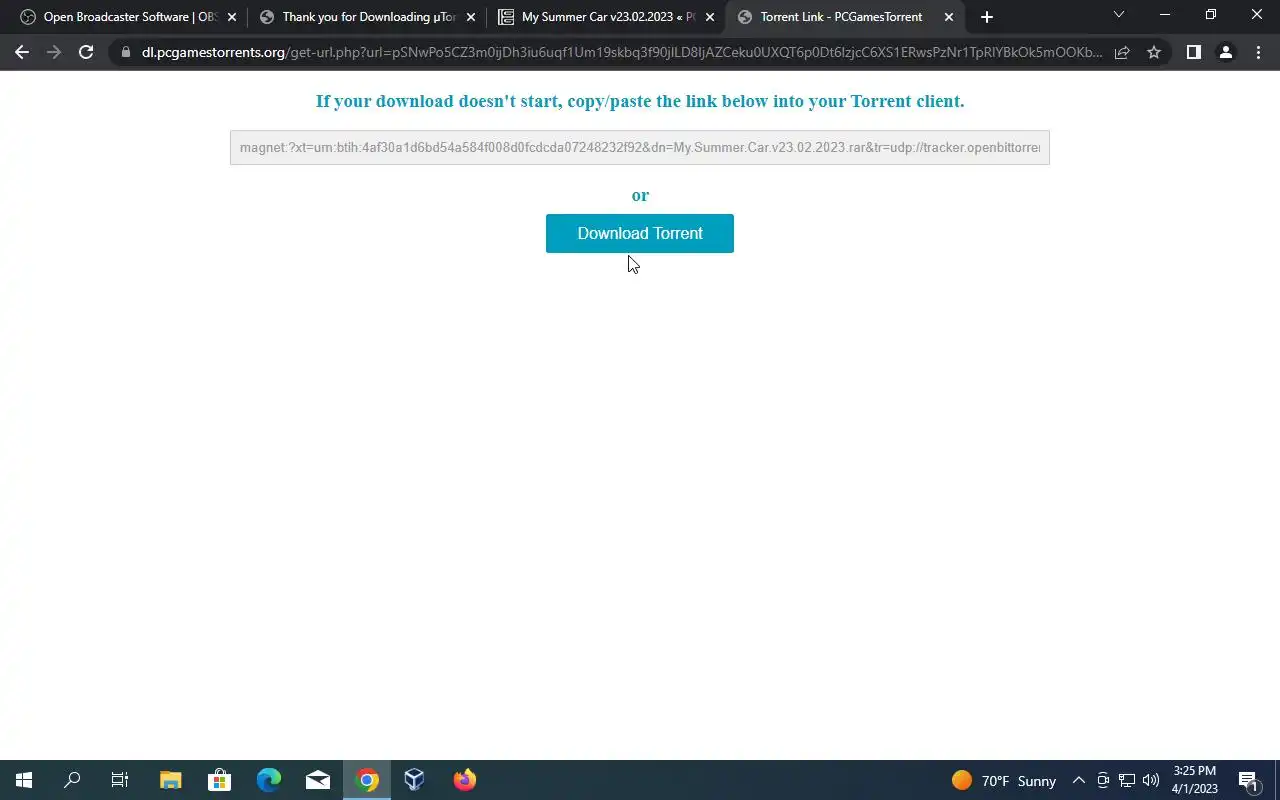Image resolution: width=1280 pixels, height=800 pixels.
Task: Close the Torrent Link tab
Action: point(949,17)
